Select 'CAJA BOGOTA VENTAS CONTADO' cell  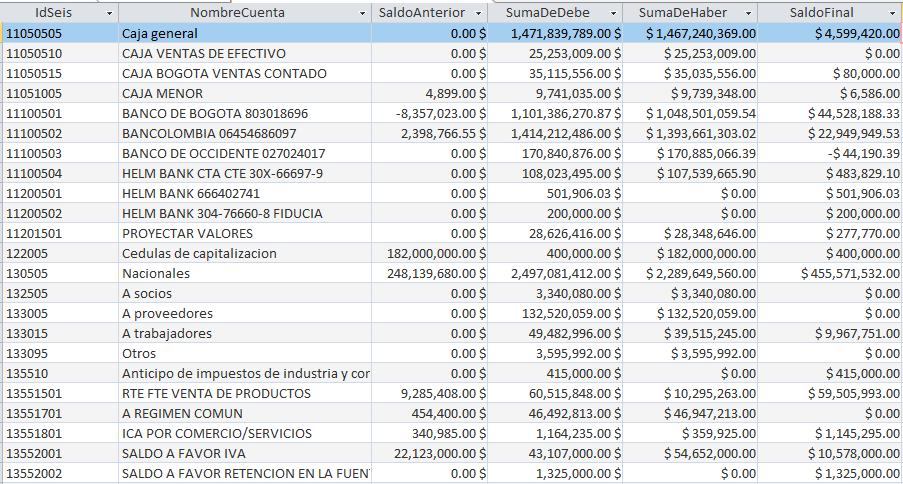pyautogui.click(x=245, y=74)
